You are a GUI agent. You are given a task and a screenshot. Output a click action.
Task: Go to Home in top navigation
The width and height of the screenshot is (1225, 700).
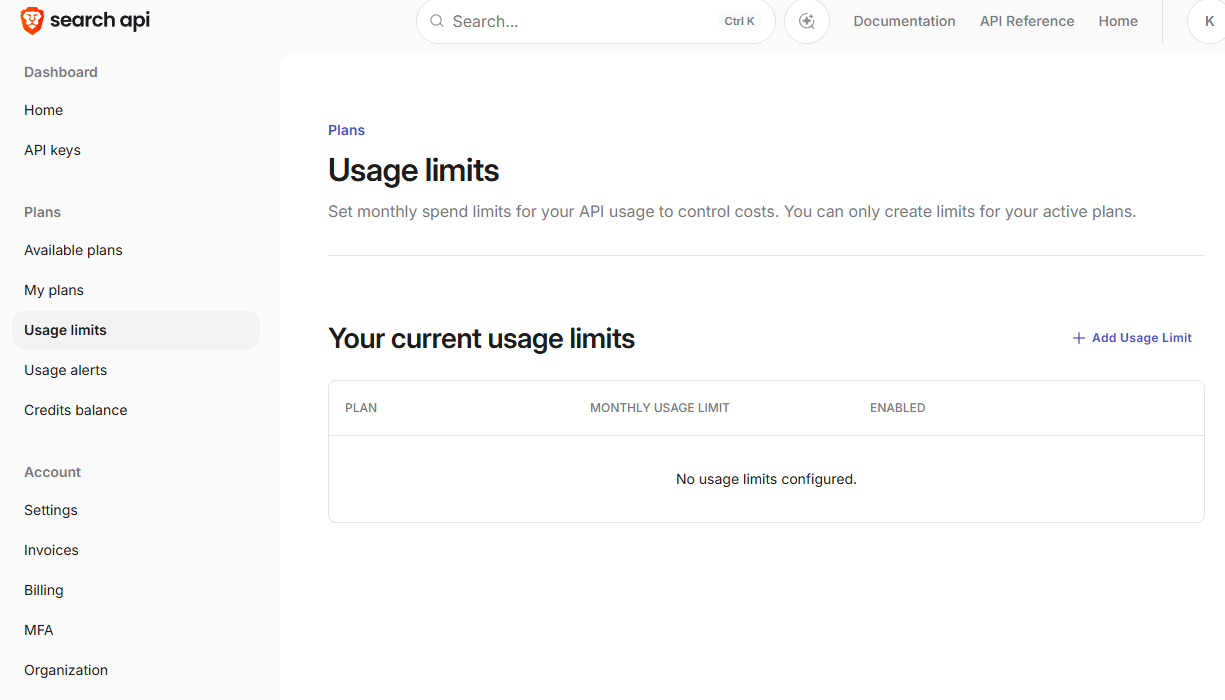[x=1118, y=21]
